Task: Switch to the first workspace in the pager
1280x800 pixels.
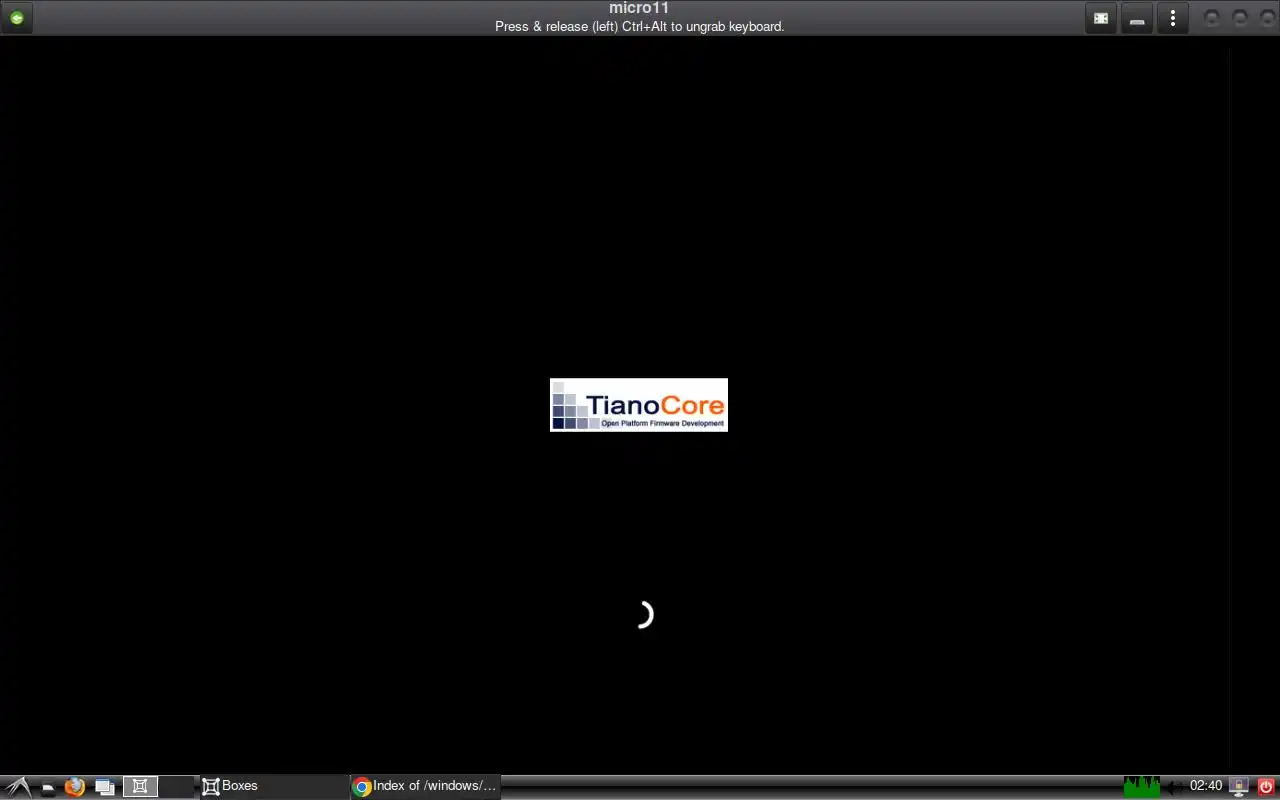Action: pos(140,787)
